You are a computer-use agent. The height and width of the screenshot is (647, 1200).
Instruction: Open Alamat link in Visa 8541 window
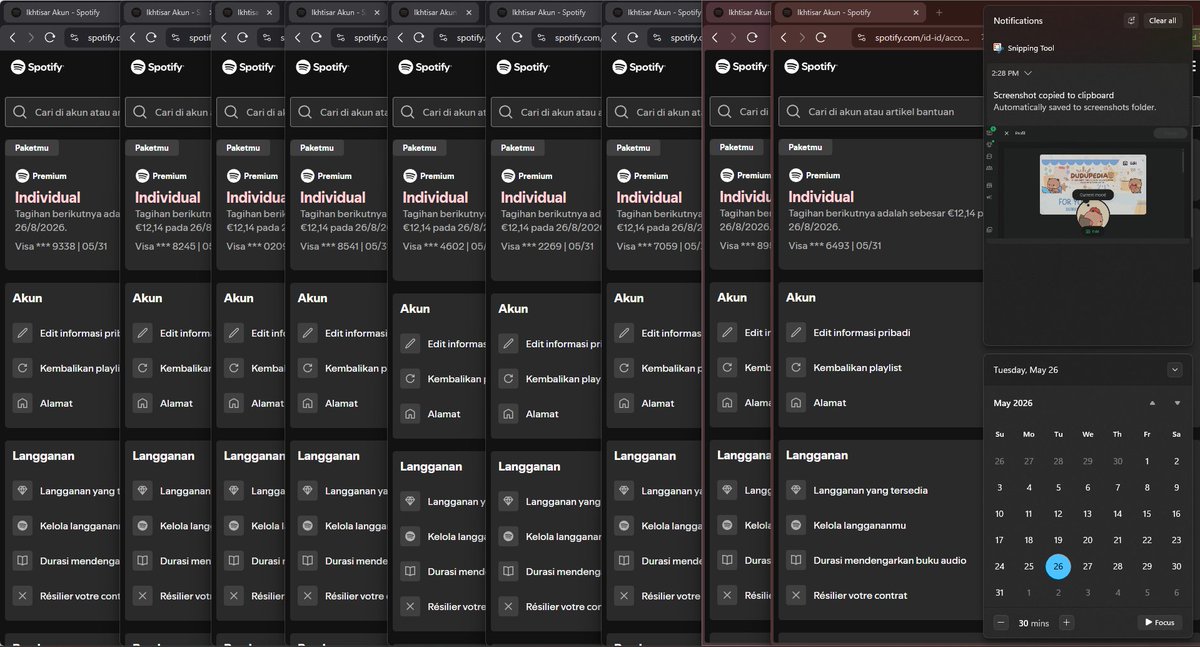(341, 403)
